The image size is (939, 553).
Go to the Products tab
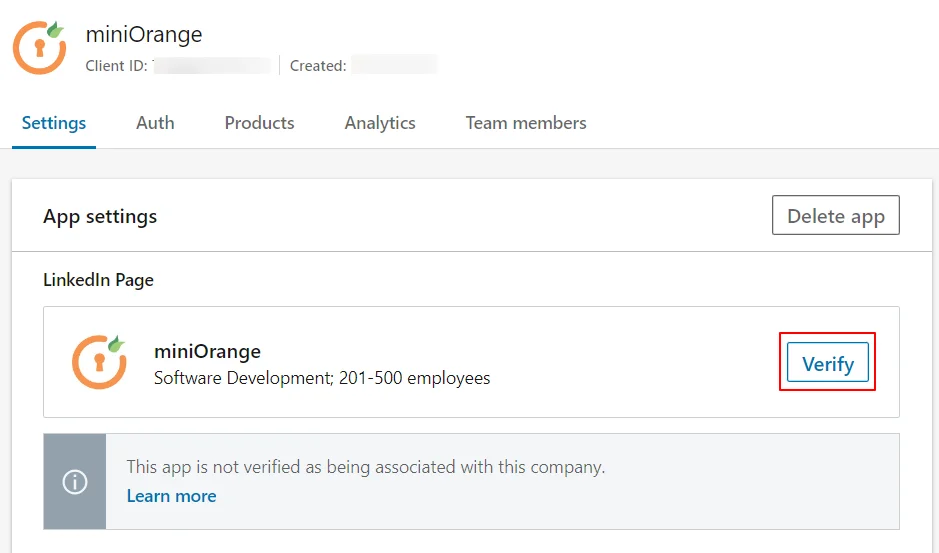coord(259,123)
